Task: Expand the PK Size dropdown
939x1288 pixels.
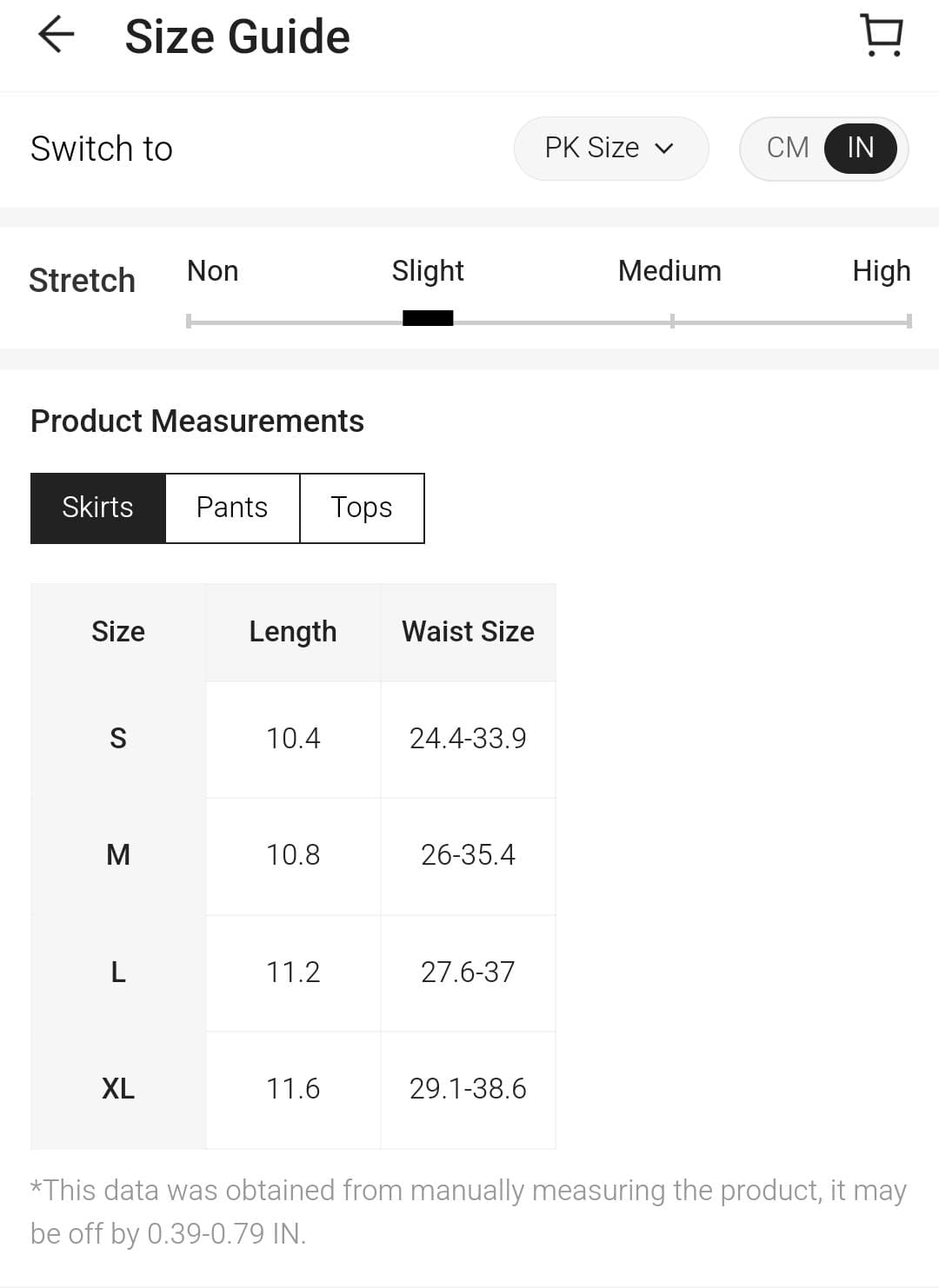Action: pos(610,149)
